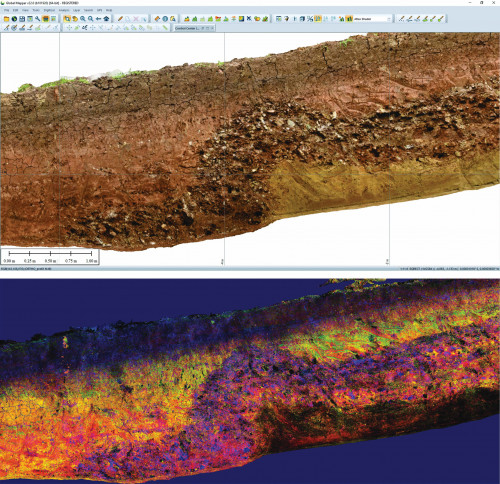The image size is (500, 484).
Task: Open the Layer menu
Action: pyautogui.click(x=76, y=10)
